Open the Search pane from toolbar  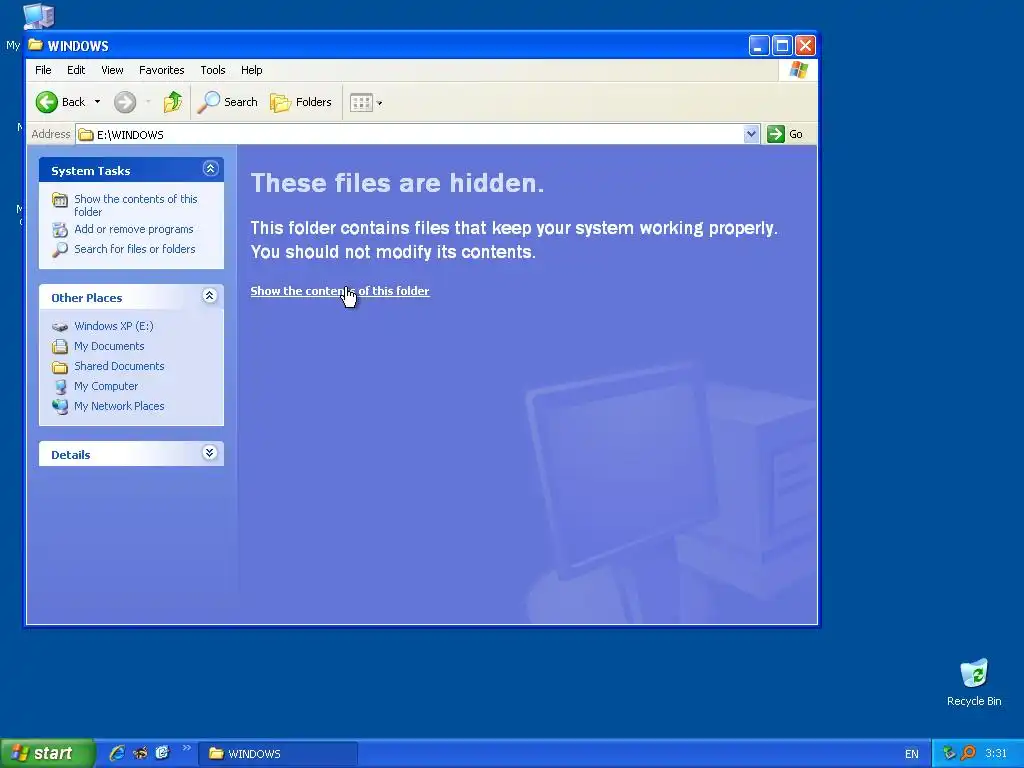(x=227, y=102)
